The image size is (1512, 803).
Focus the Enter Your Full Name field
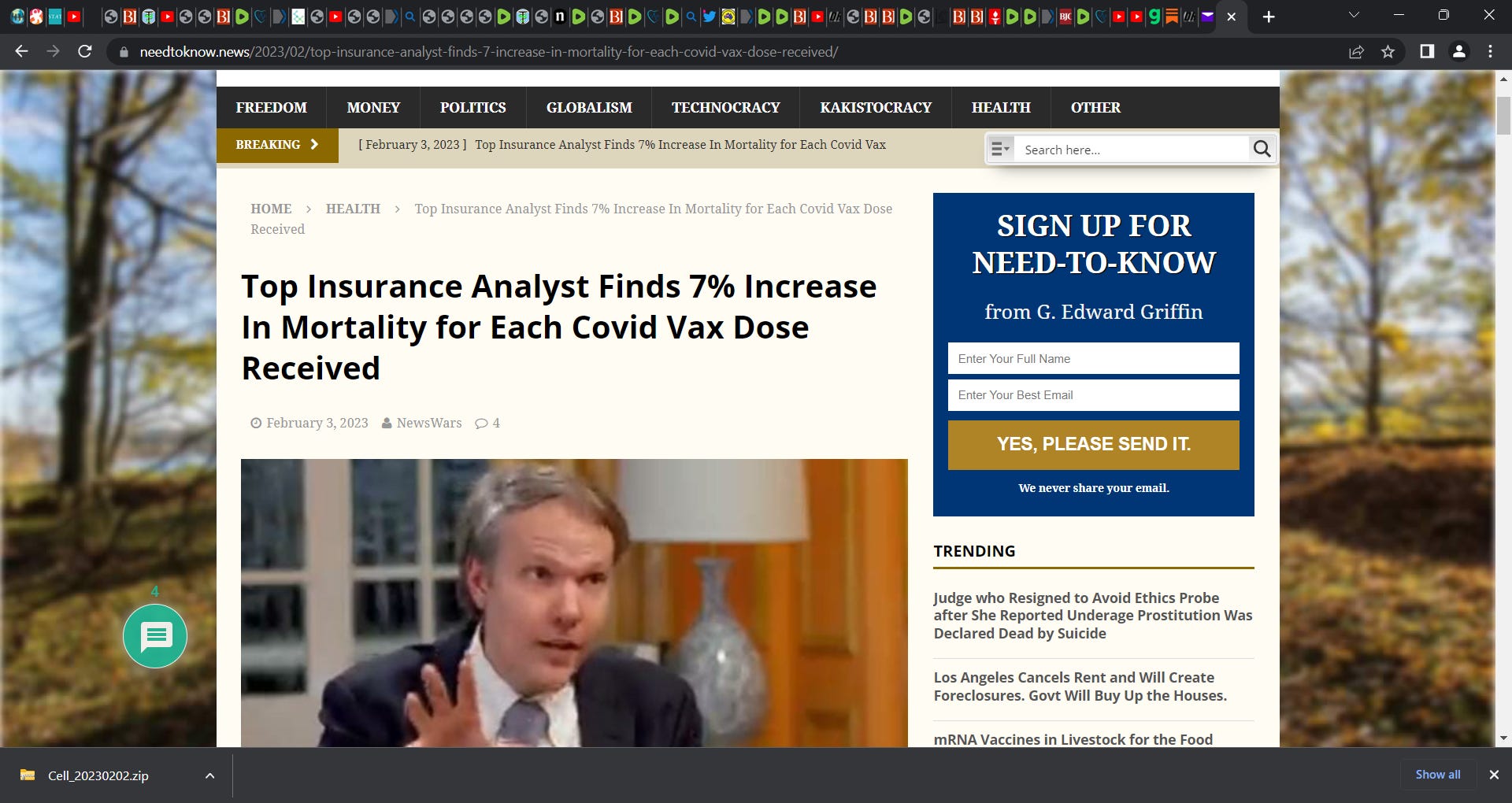pyautogui.click(x=1093, y=358)
